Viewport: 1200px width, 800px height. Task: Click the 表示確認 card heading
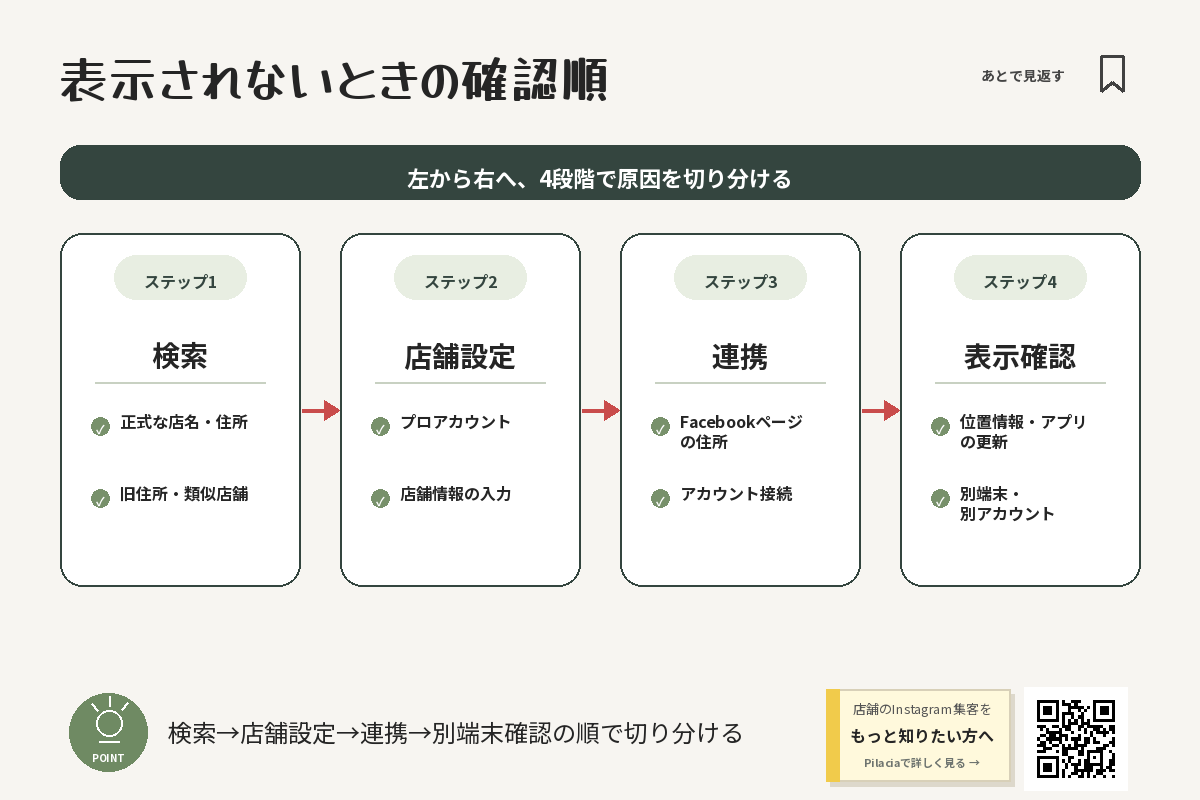point(1020,356)
